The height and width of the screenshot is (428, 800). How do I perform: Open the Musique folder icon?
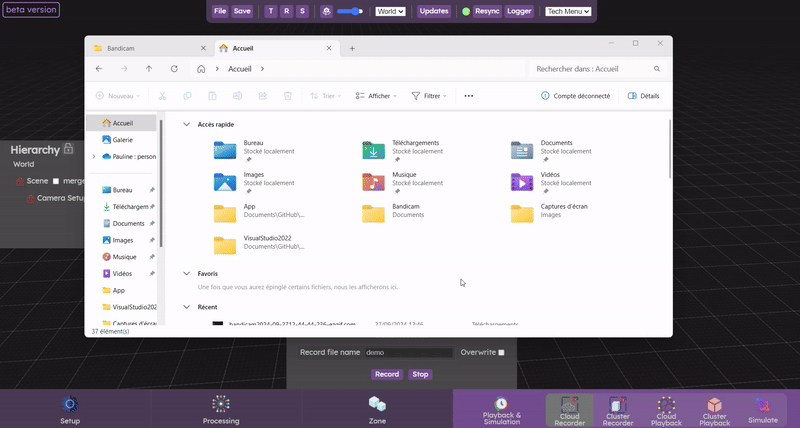[373, 182]
